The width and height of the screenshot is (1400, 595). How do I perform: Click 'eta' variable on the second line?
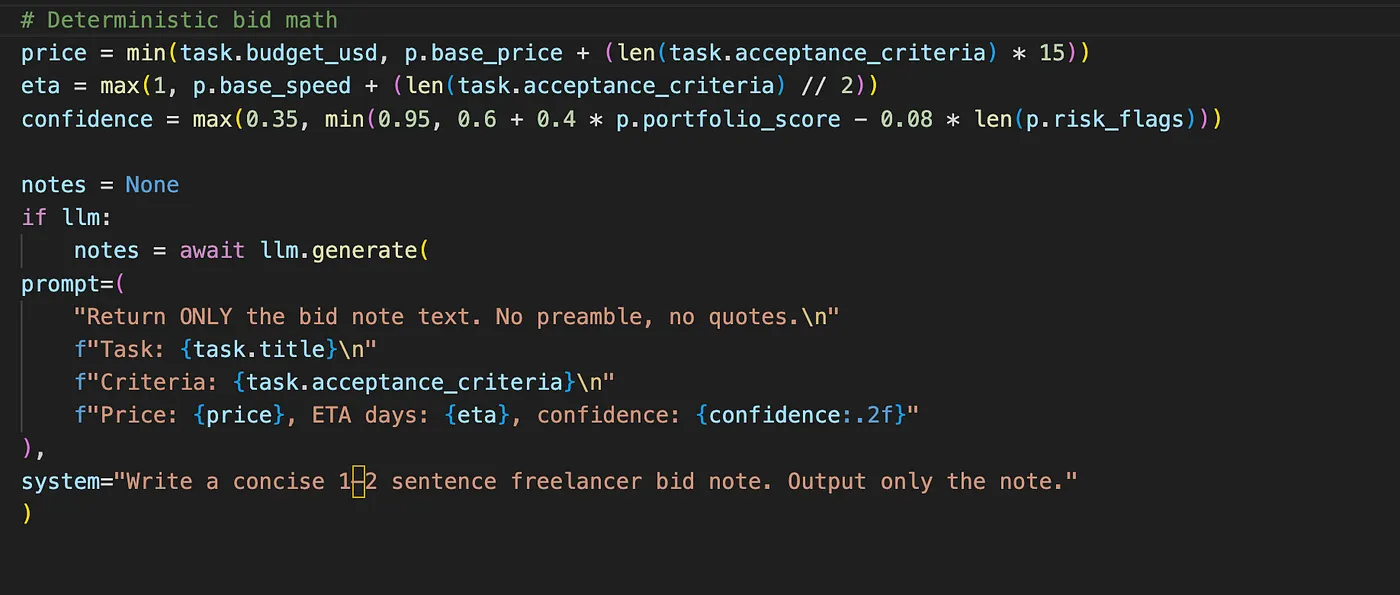(41, 86)
